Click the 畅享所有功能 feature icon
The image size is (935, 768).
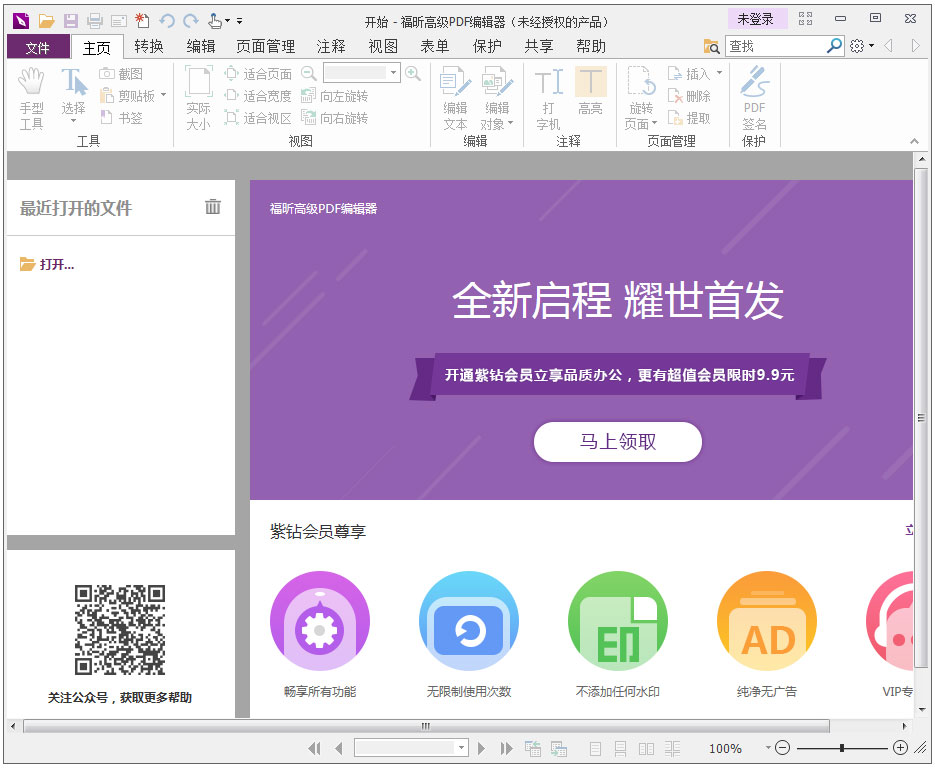point(320,621)
